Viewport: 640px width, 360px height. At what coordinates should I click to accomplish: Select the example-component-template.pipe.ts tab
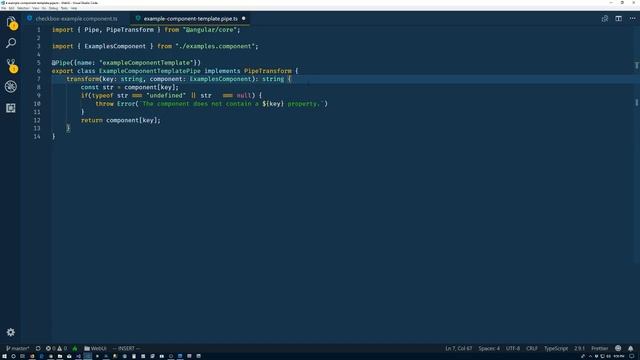[x=190, y=19]
